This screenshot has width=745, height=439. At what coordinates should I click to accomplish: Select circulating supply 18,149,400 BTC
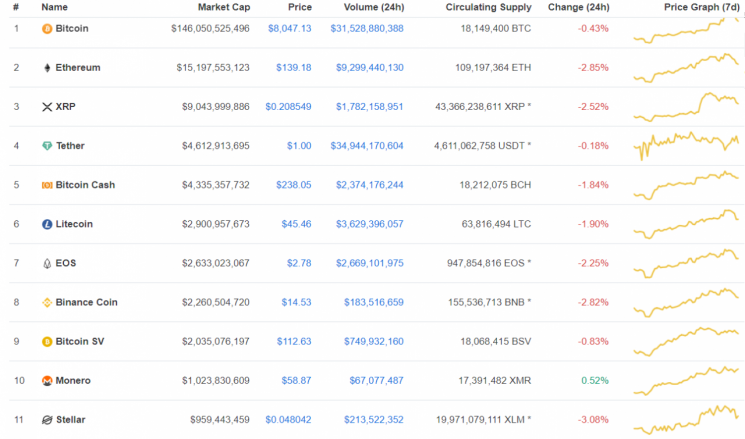496,29
